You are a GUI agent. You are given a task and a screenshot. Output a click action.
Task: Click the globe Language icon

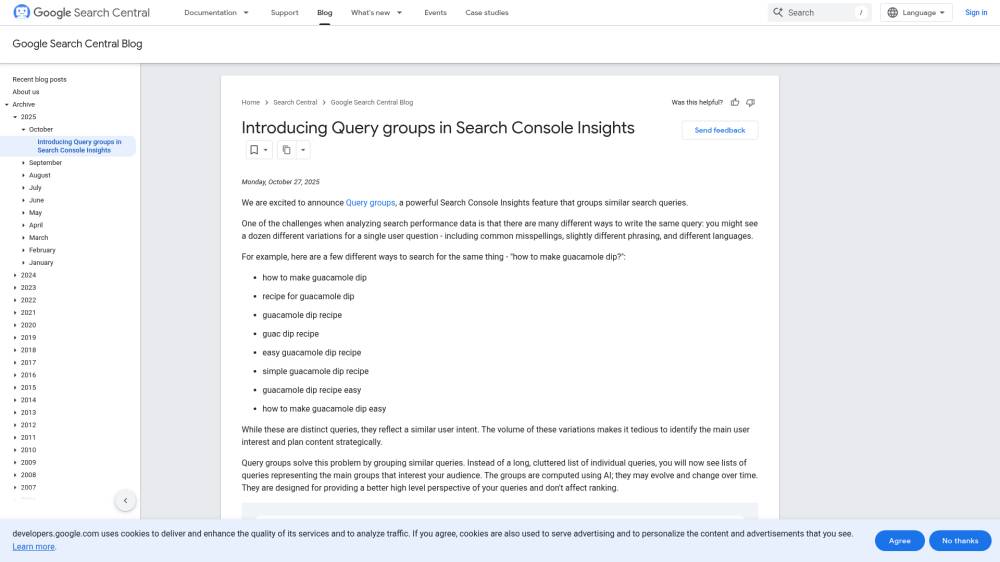tap(893, 12)
